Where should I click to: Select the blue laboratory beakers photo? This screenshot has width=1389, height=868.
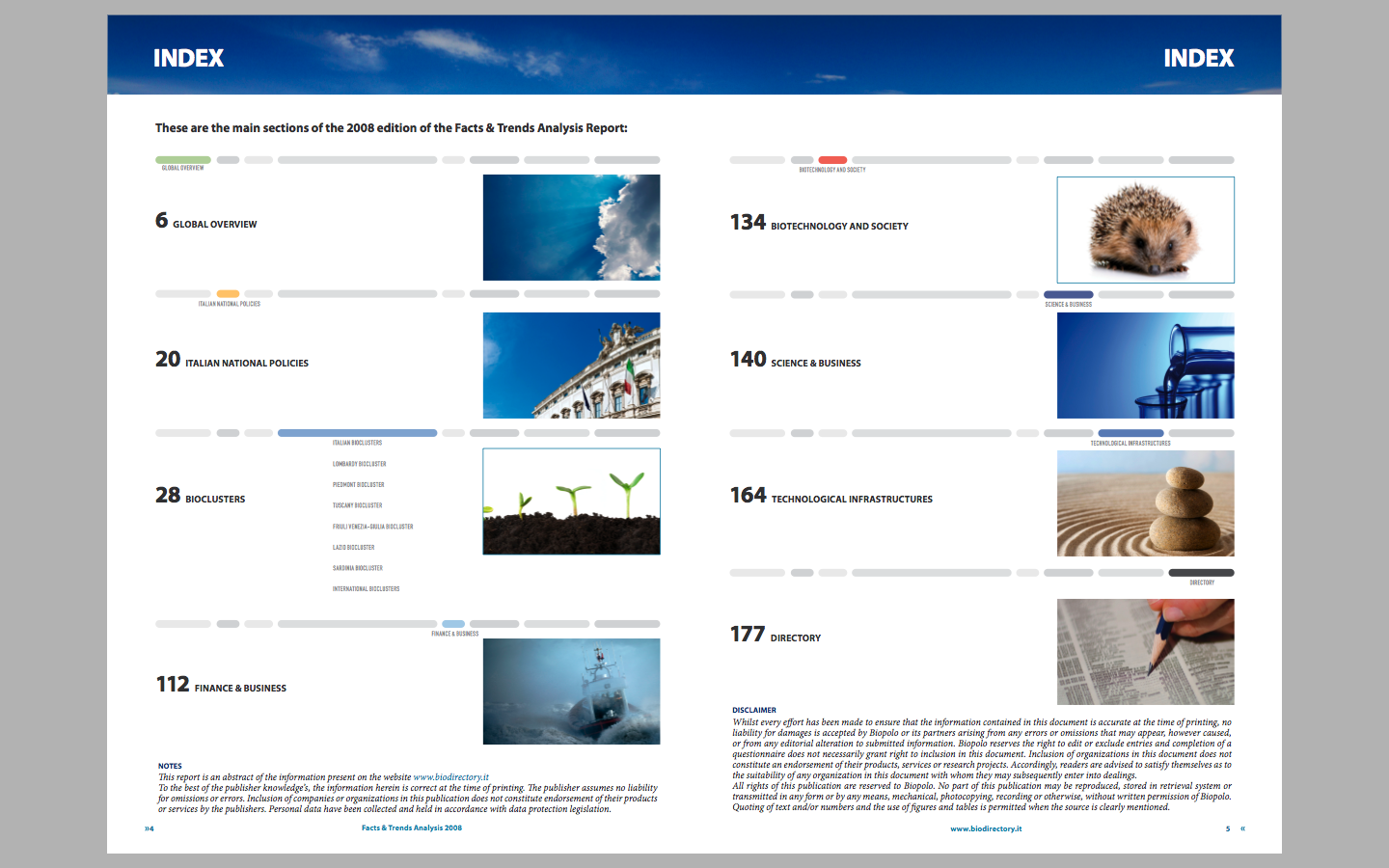click(1145, 366)
